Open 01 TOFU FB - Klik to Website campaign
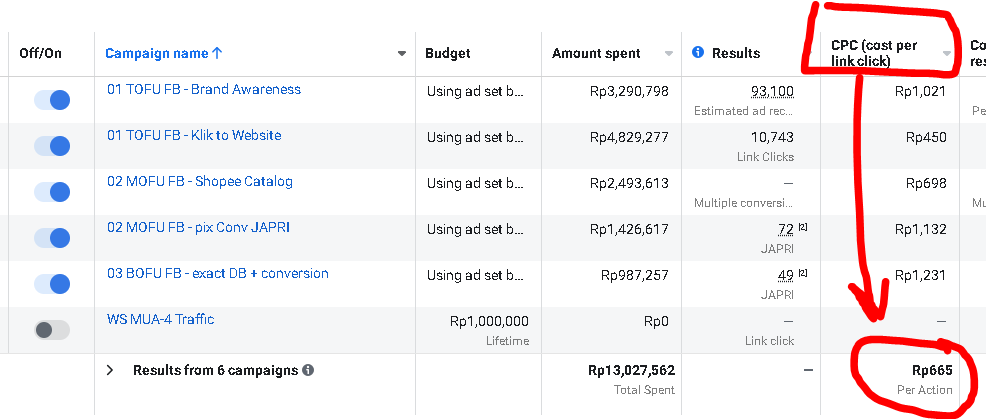This screenshot has width=986, height=419. click(x=194, y=135)
